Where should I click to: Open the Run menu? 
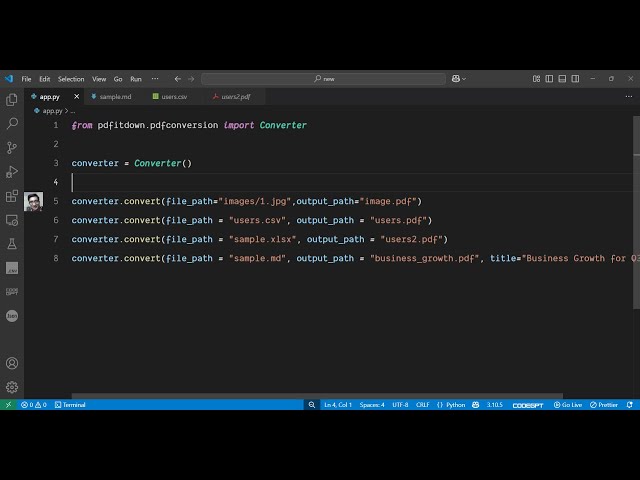coord(136,79)
